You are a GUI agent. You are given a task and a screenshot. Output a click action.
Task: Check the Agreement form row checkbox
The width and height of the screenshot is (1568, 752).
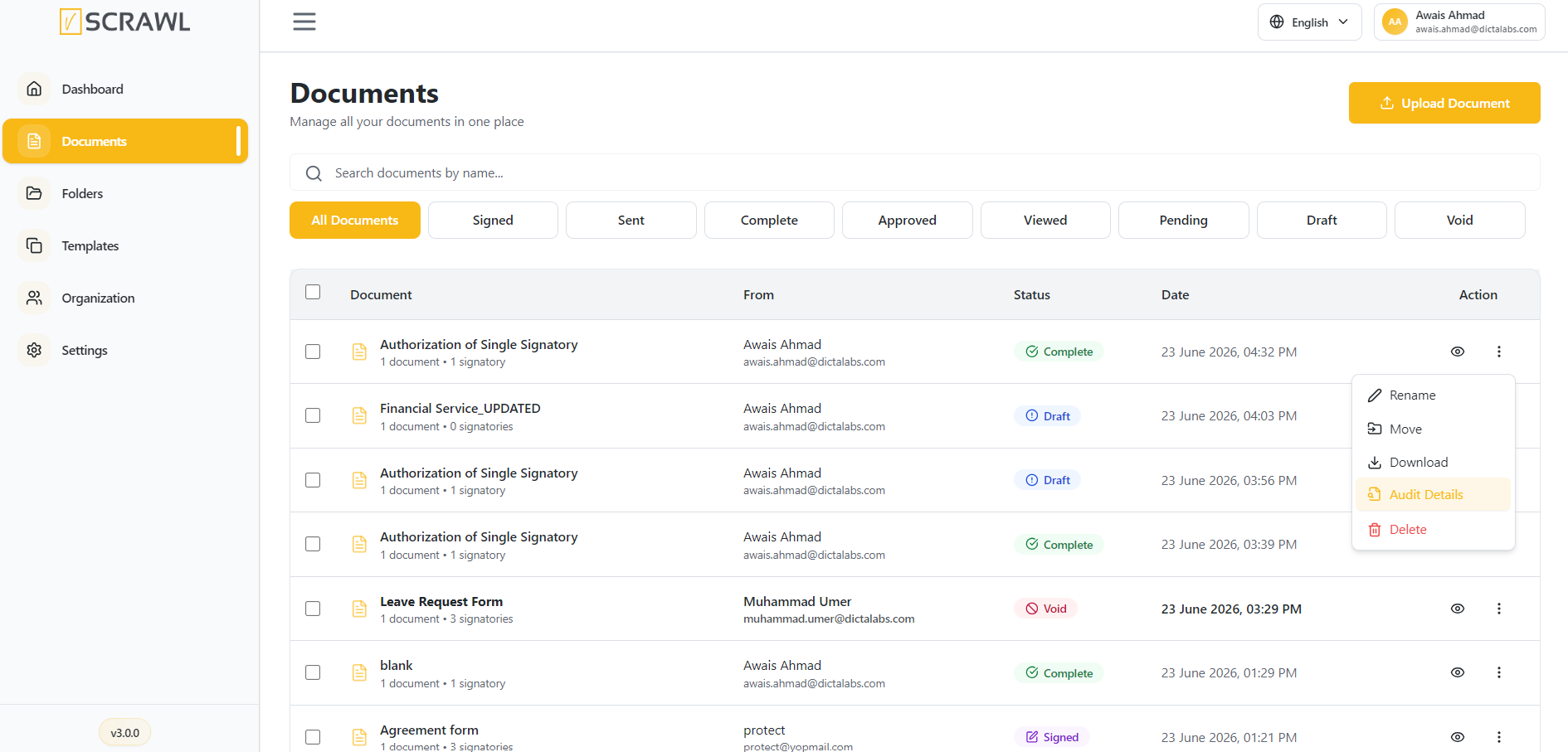(313, 737)
